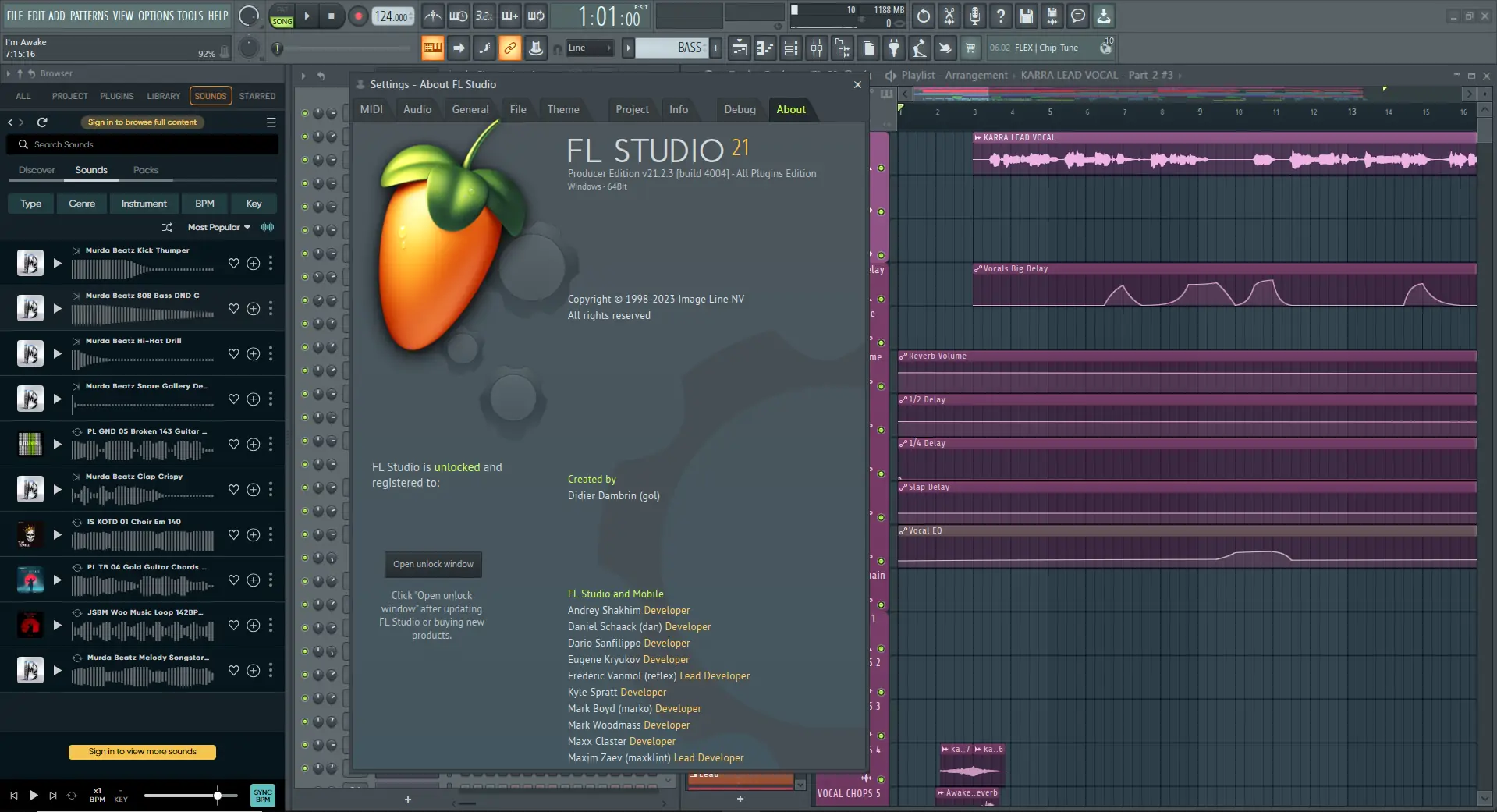This screenshot has height=812, width=1497.
Task: Open the Type filter dropdown
Action: 31,204
